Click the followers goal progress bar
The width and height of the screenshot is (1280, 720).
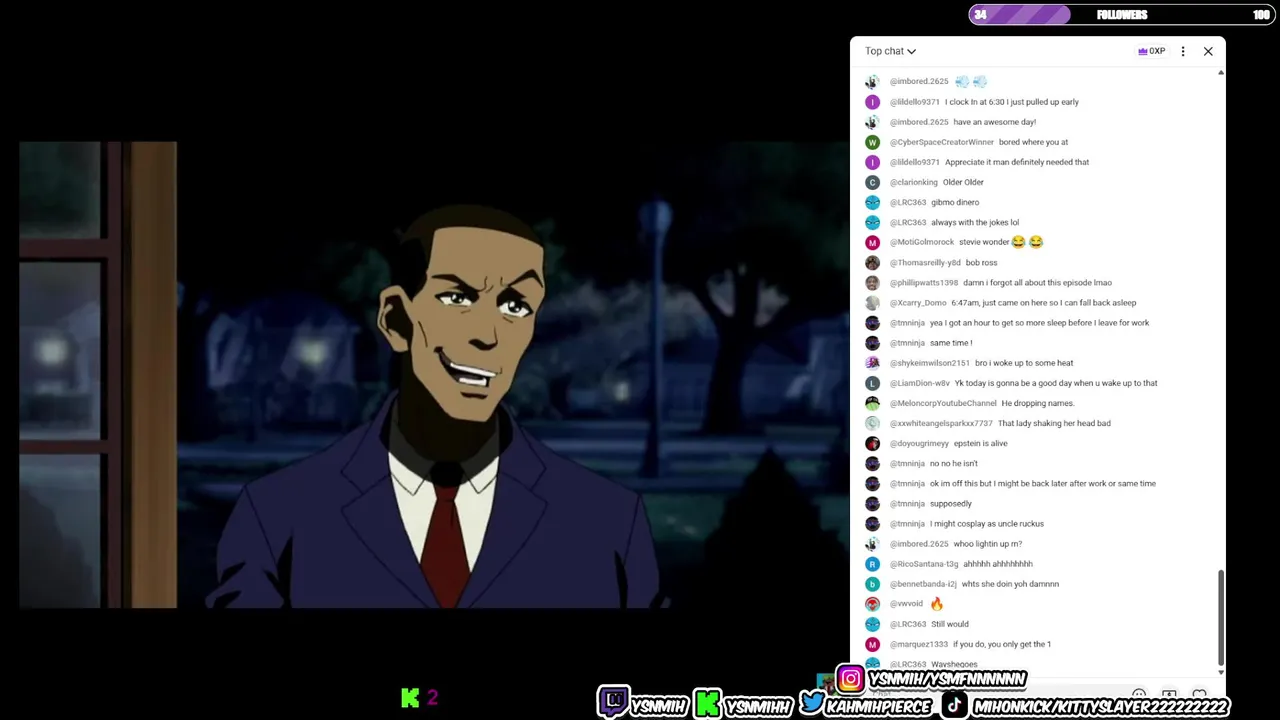point(1121,15)
